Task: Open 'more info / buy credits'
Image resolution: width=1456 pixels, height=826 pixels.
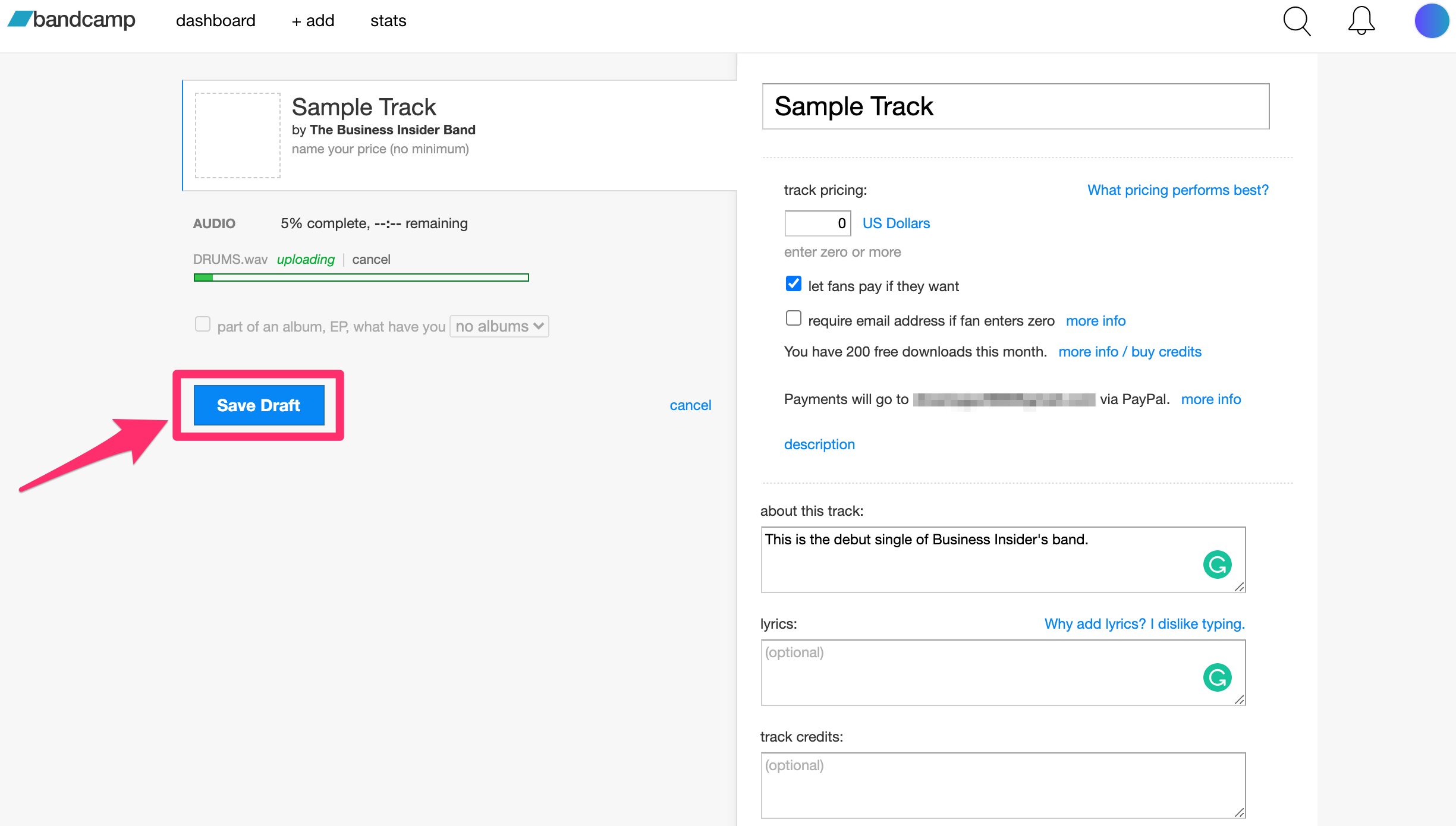Action: click(1129, 351)
